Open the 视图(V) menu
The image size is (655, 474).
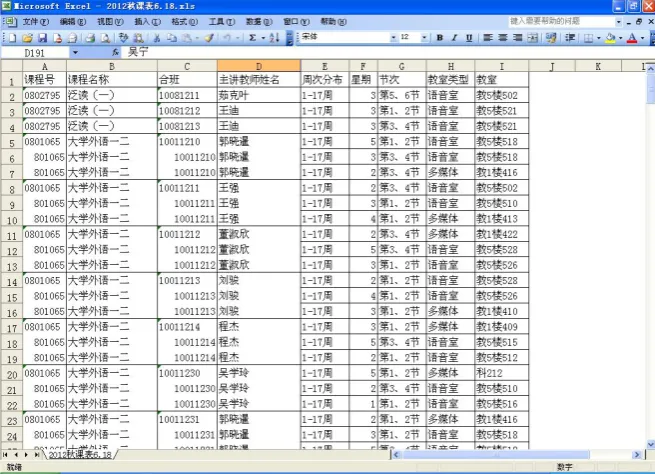click(x=110, y=22)
